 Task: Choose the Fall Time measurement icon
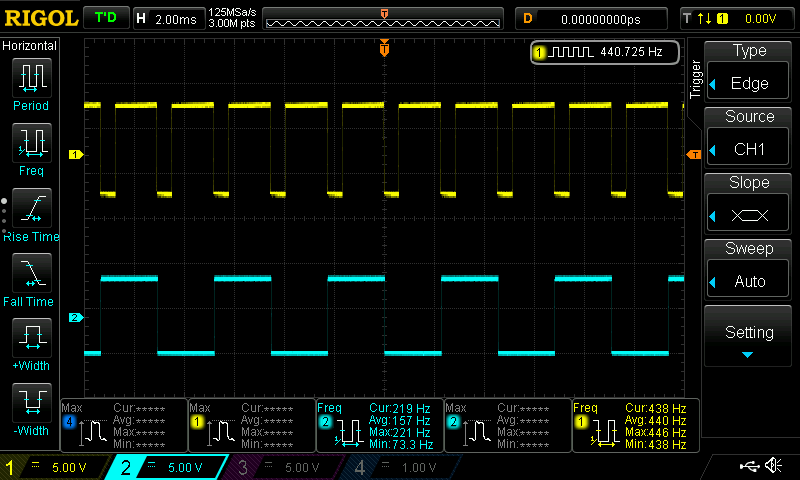point(31,275)
